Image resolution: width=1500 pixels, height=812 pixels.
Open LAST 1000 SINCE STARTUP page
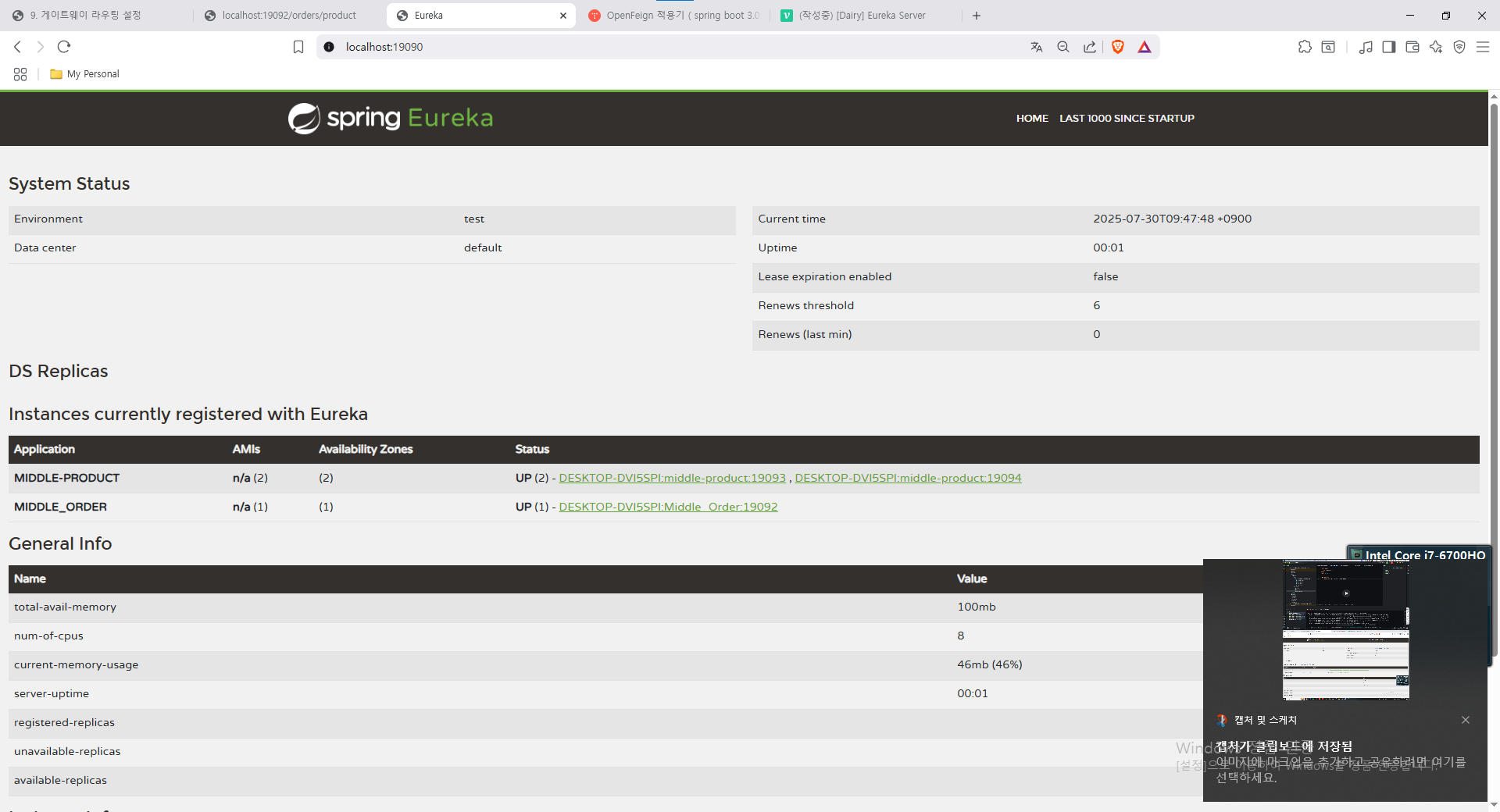pyautogui.click(x=1127, y=119)
